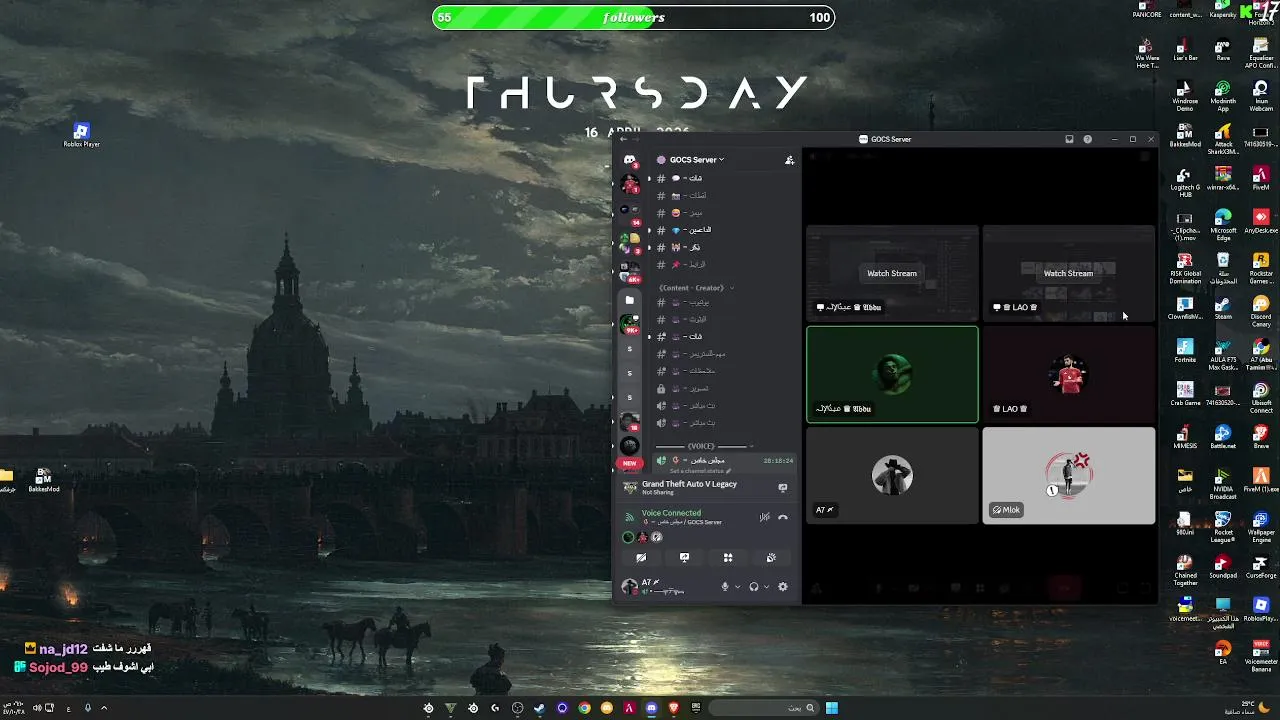Open the soundboard icon in the voice panel

tap(771, 558)
